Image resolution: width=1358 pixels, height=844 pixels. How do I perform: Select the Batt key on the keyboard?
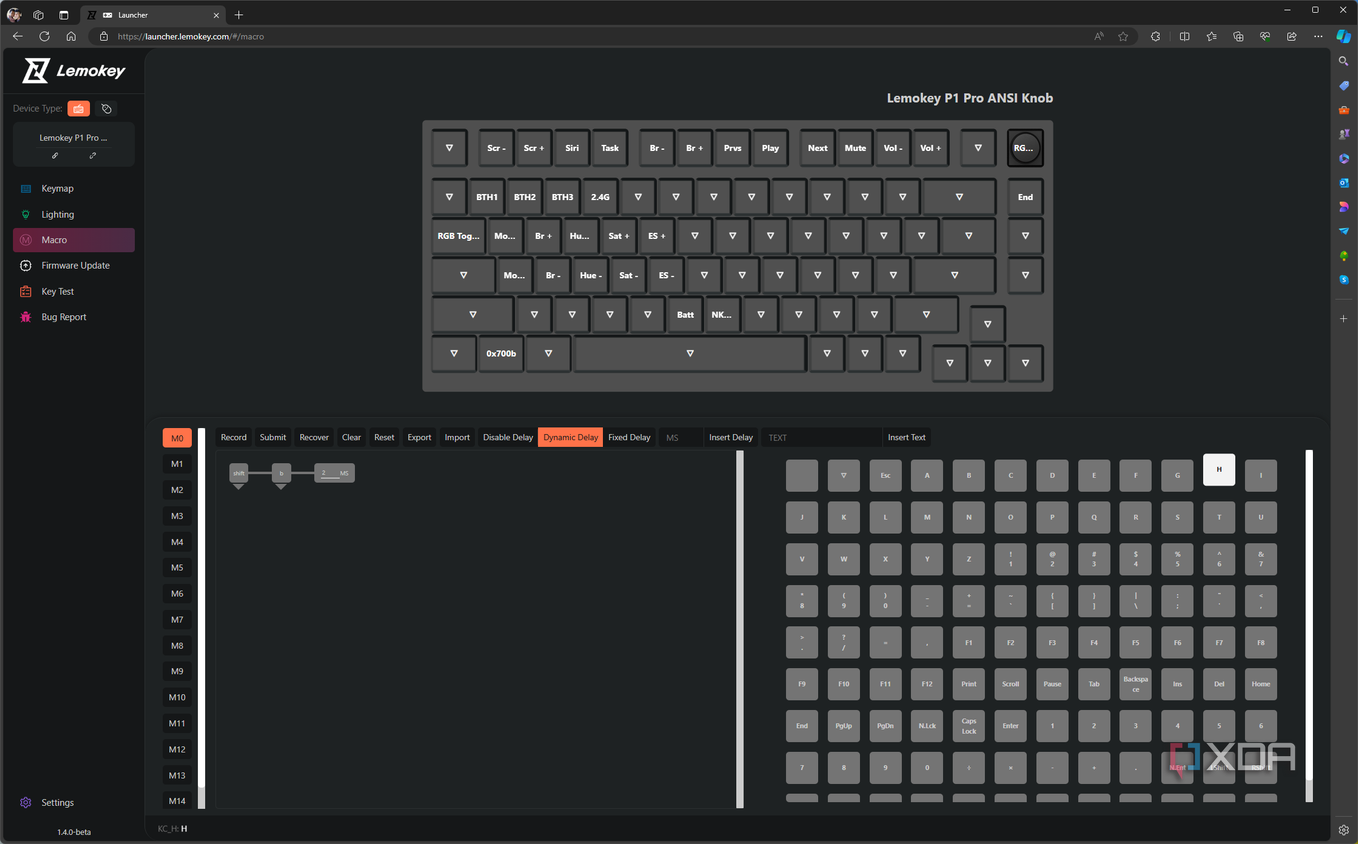pyautogui.click(x=685, y=314)
